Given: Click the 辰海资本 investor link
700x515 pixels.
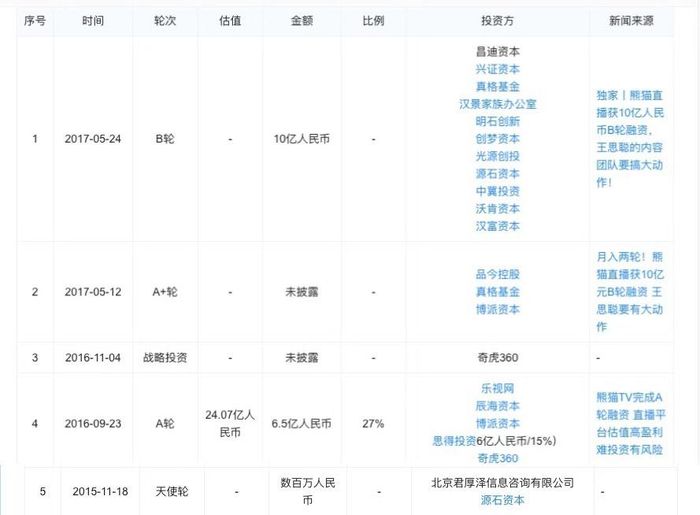Looking at the screenshot, I should pos(497,406).
